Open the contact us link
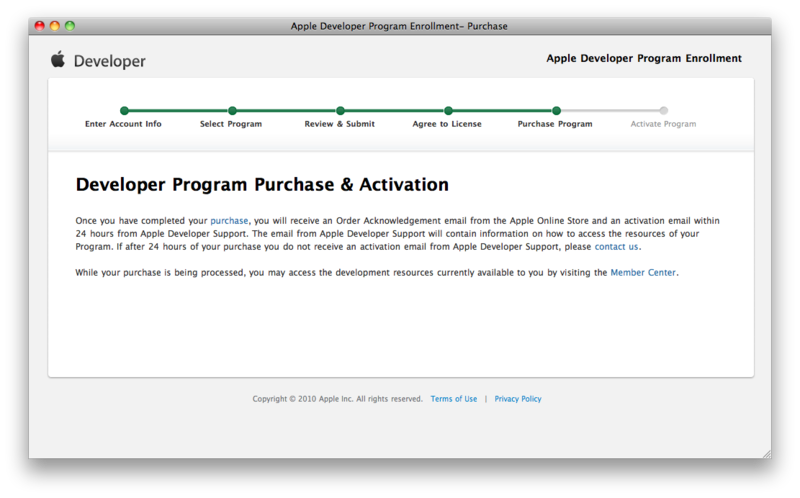Image resolution: width=800 pixels, height=498 pixels. coord(616,247)
